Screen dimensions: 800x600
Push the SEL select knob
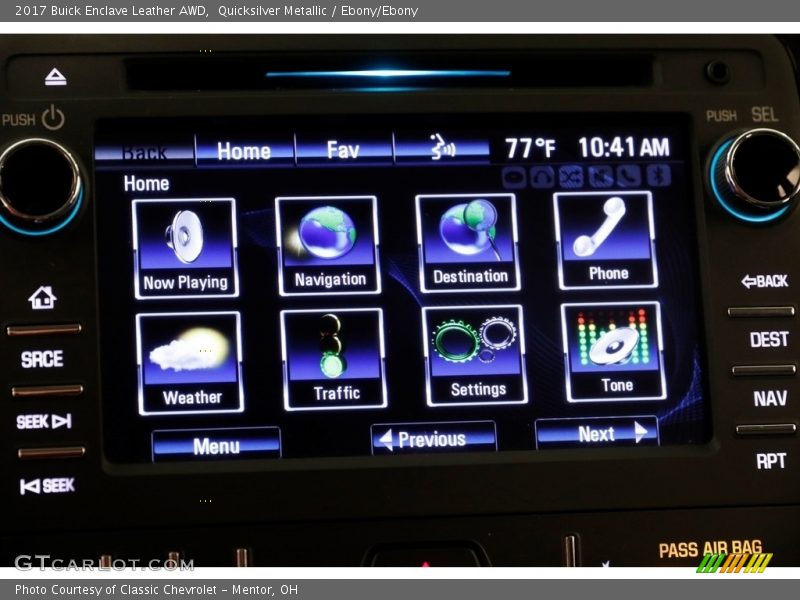760,171
